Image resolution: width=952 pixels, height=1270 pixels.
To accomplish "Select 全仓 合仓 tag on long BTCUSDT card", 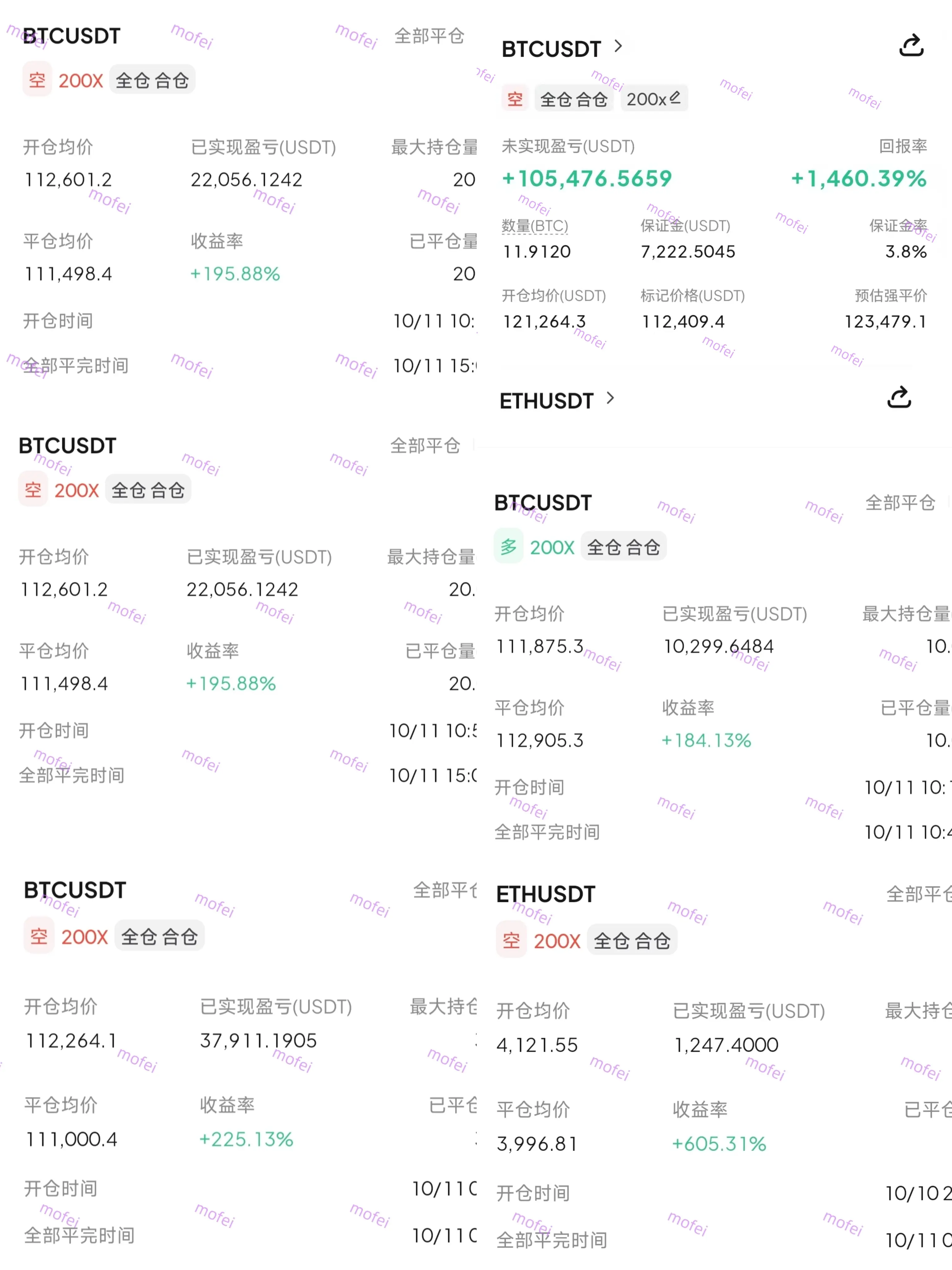I will click(623, 547).
